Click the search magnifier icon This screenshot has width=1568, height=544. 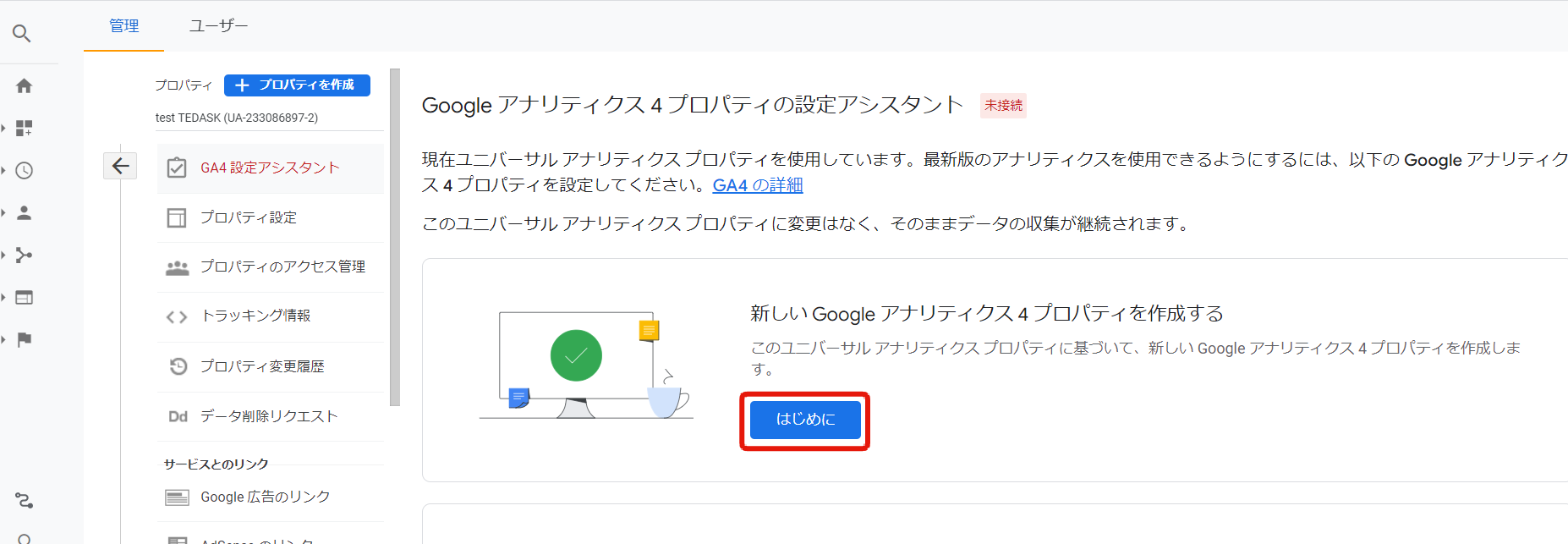(22, 34)
